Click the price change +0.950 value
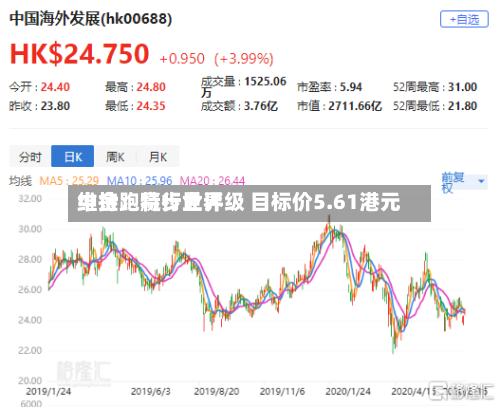Image resolution: width=500 pixels, height=407 pixels. (182, 59)
